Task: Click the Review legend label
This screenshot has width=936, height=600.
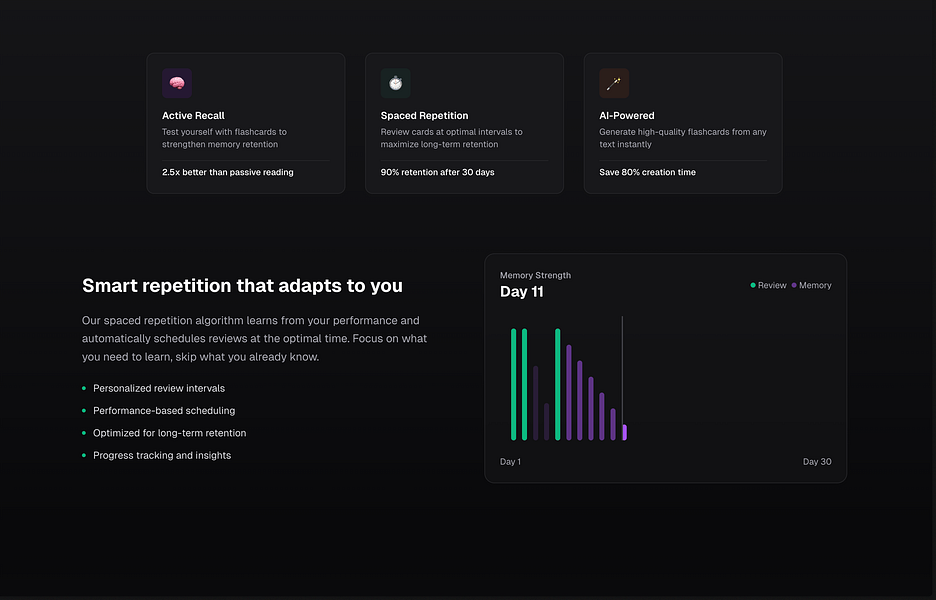Action: [772, 285]
